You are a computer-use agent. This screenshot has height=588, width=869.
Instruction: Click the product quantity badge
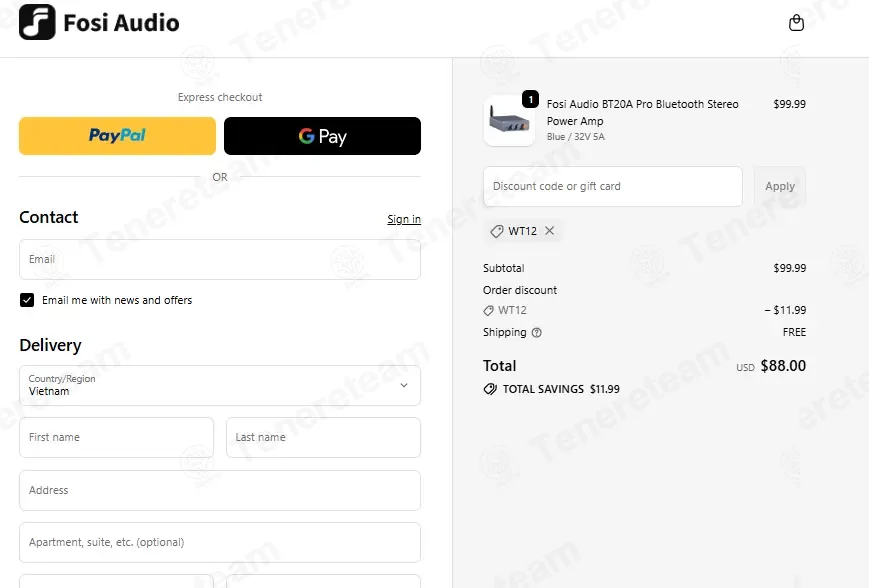pyautogui.click(x=530, y=99)
